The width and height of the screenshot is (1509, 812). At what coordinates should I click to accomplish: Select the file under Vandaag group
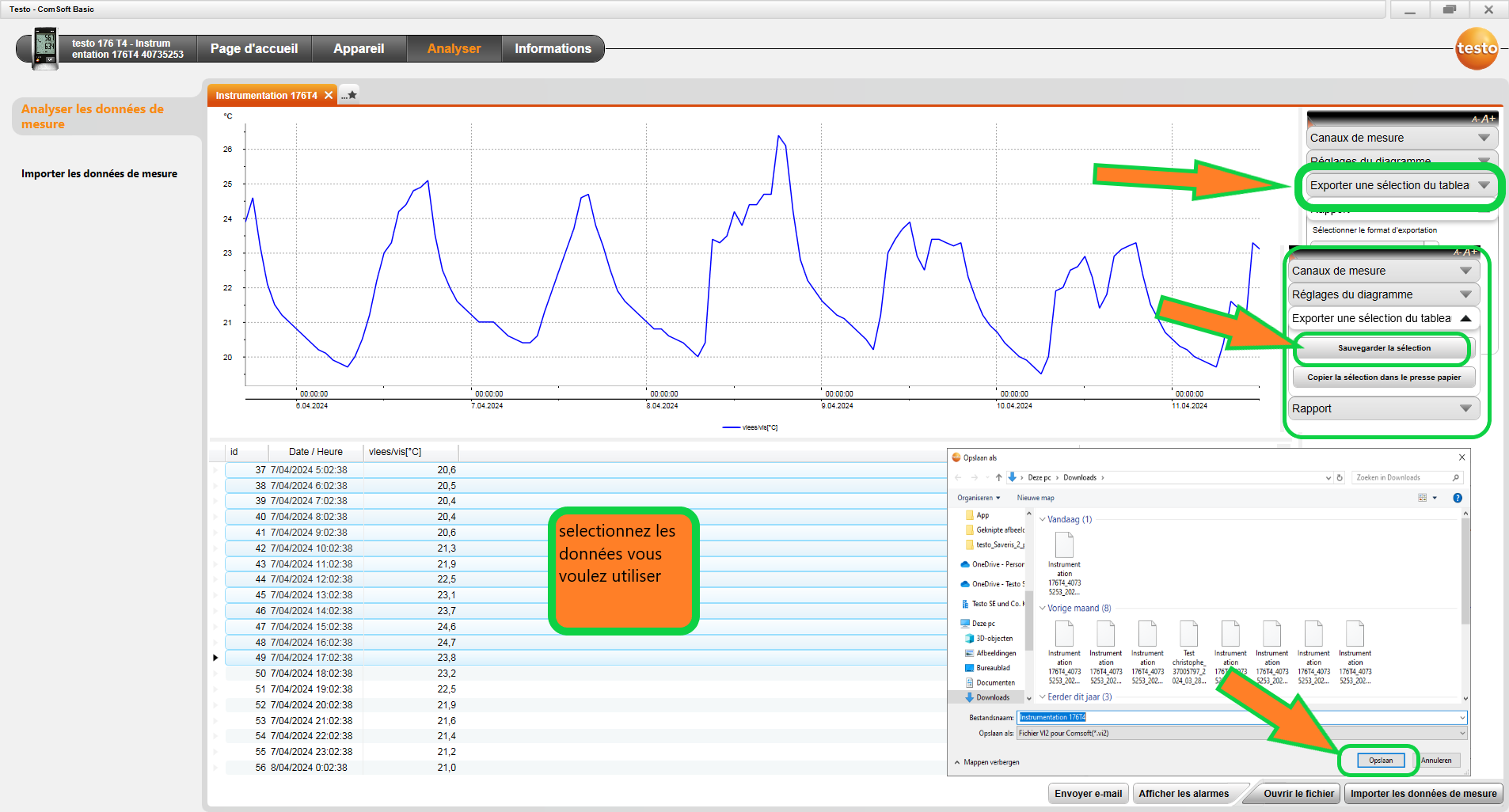pyautogui.click(x=1064, y=563)
